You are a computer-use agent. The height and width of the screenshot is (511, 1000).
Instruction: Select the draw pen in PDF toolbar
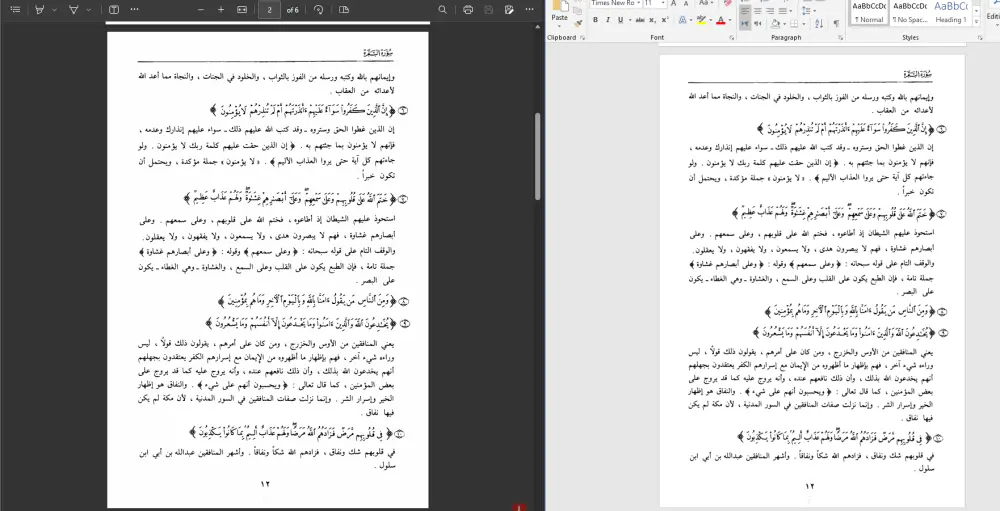[73, 10]
